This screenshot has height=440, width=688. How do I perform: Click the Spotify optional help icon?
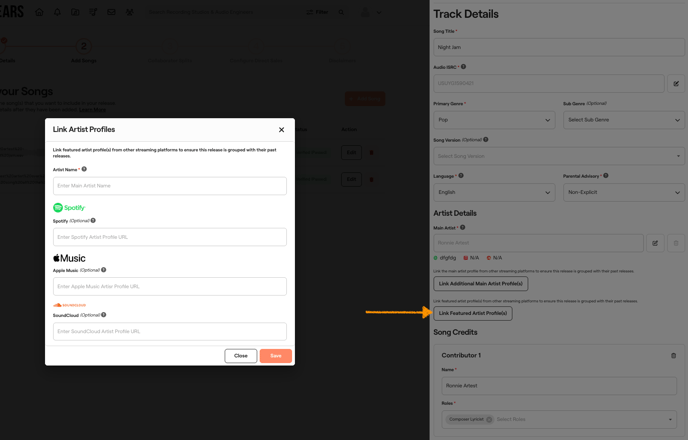[93, 220]
